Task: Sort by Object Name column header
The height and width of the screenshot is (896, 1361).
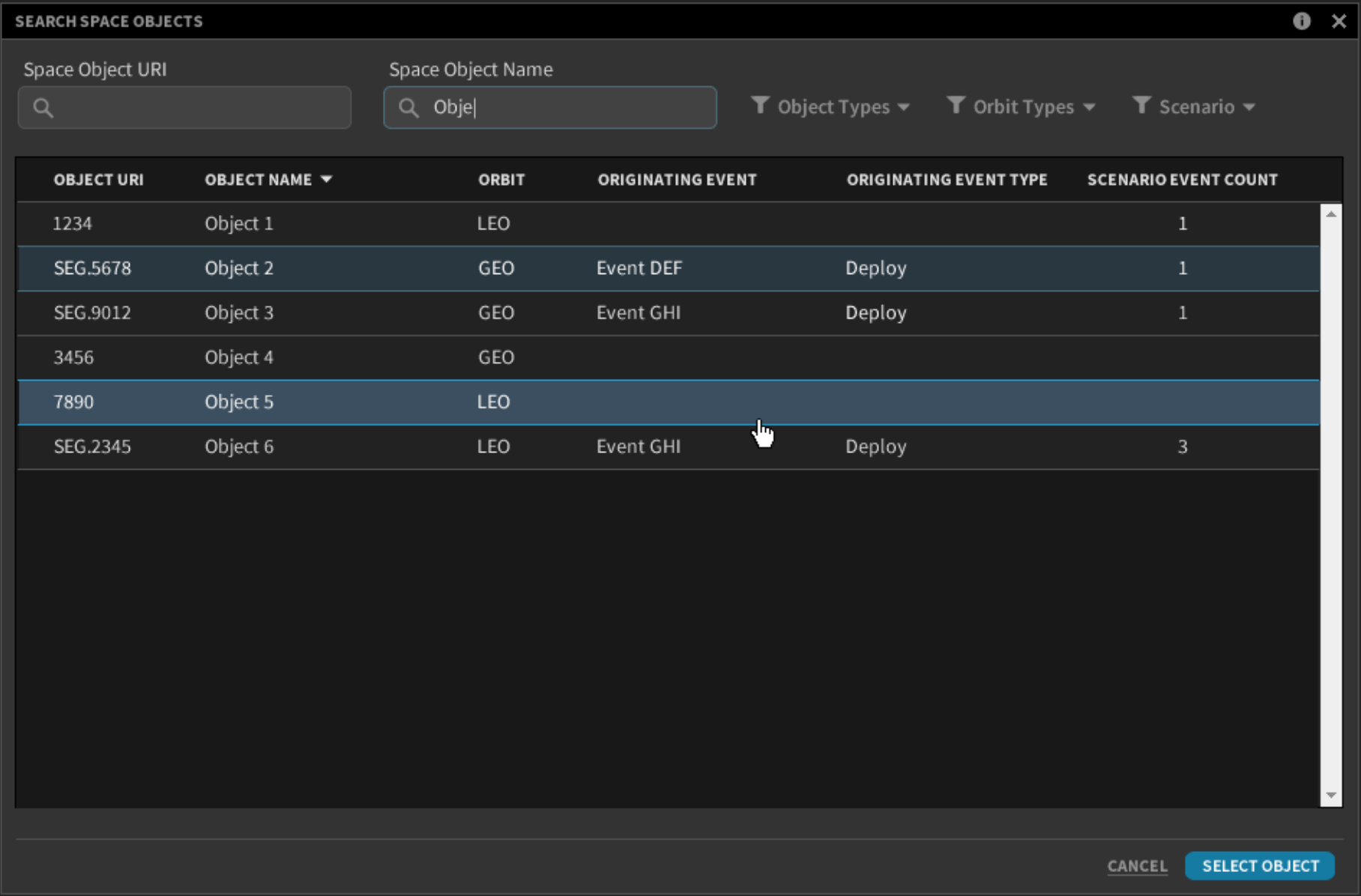Action: coord(259,180)
